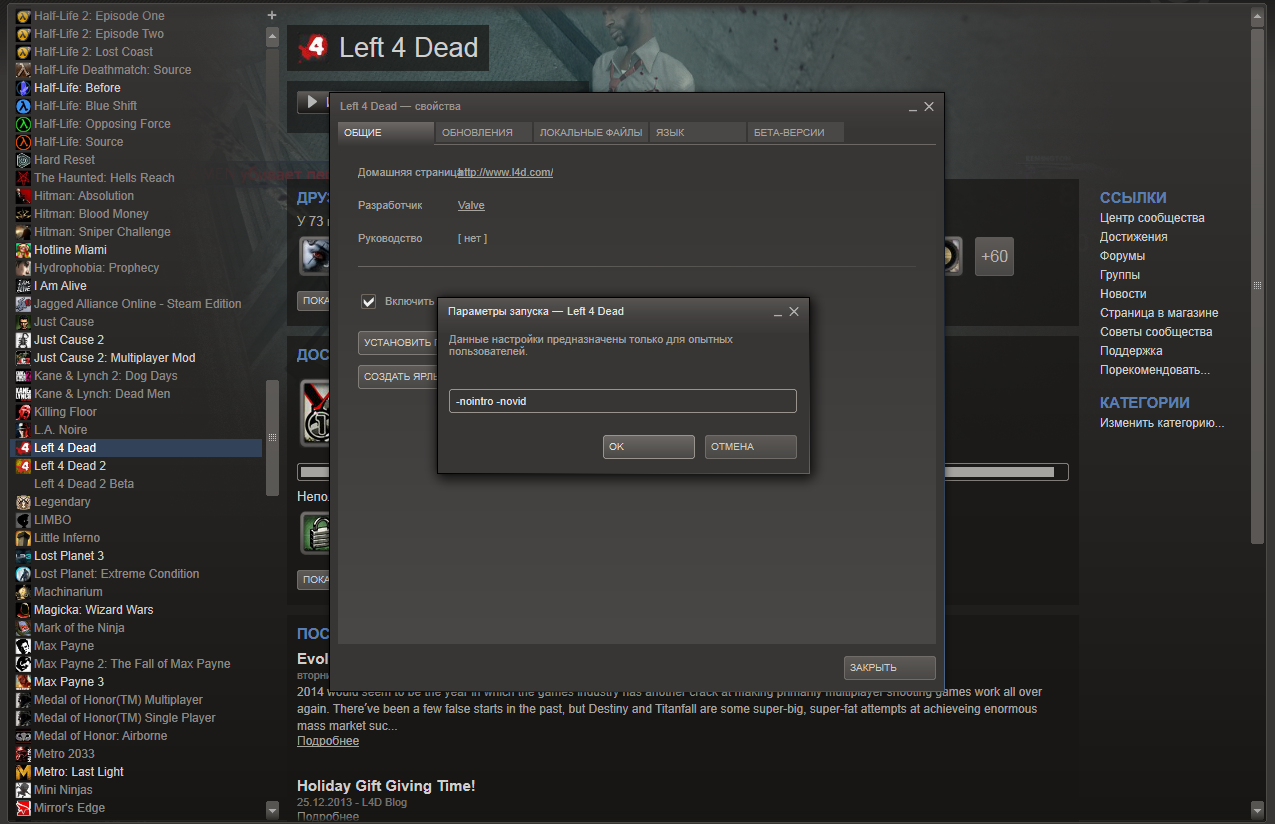
Task: Open the l4d.com homepage link
Action: pyautogui.click(x=506, y=172)
